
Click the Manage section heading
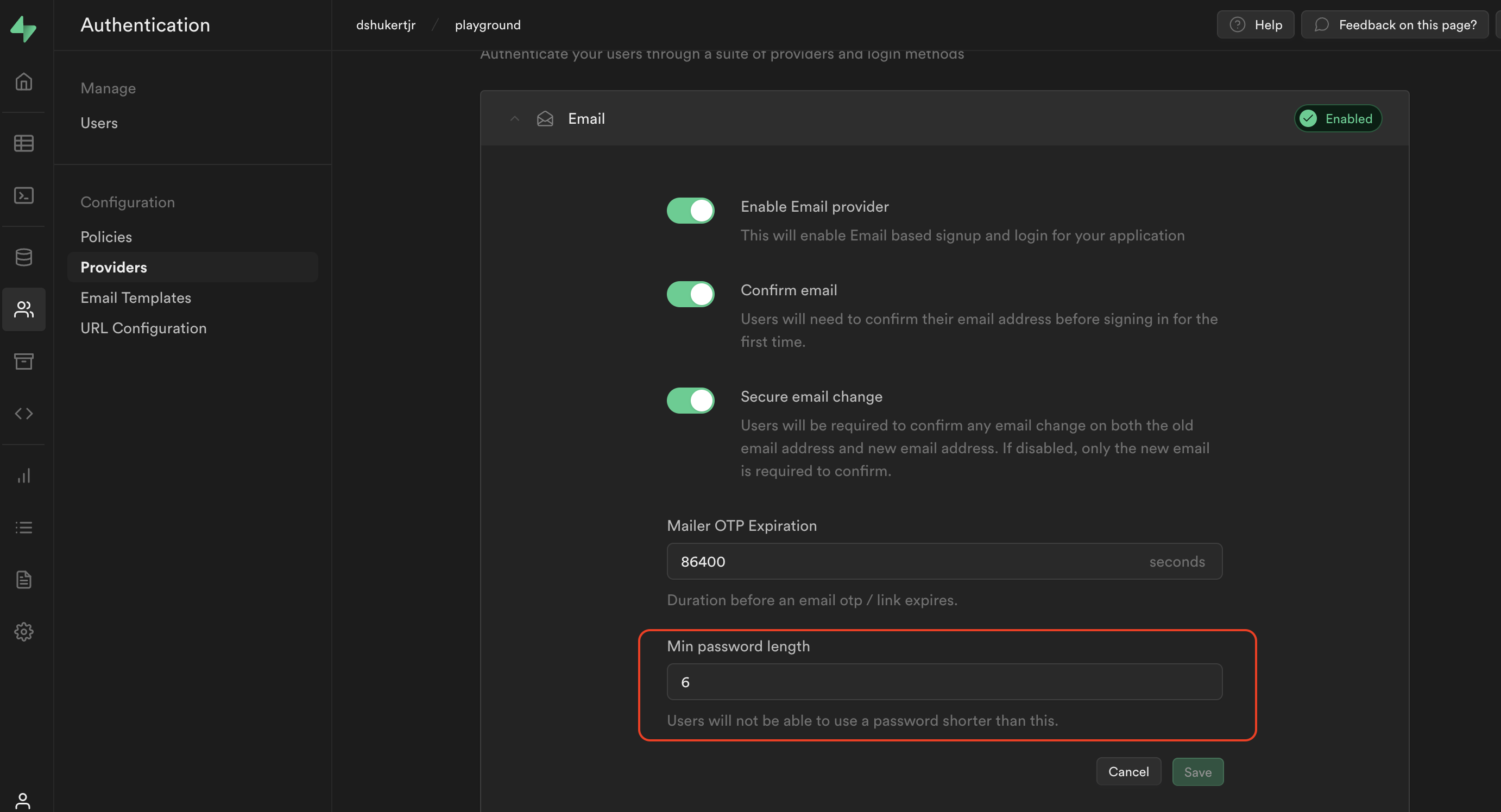[108, 88]
